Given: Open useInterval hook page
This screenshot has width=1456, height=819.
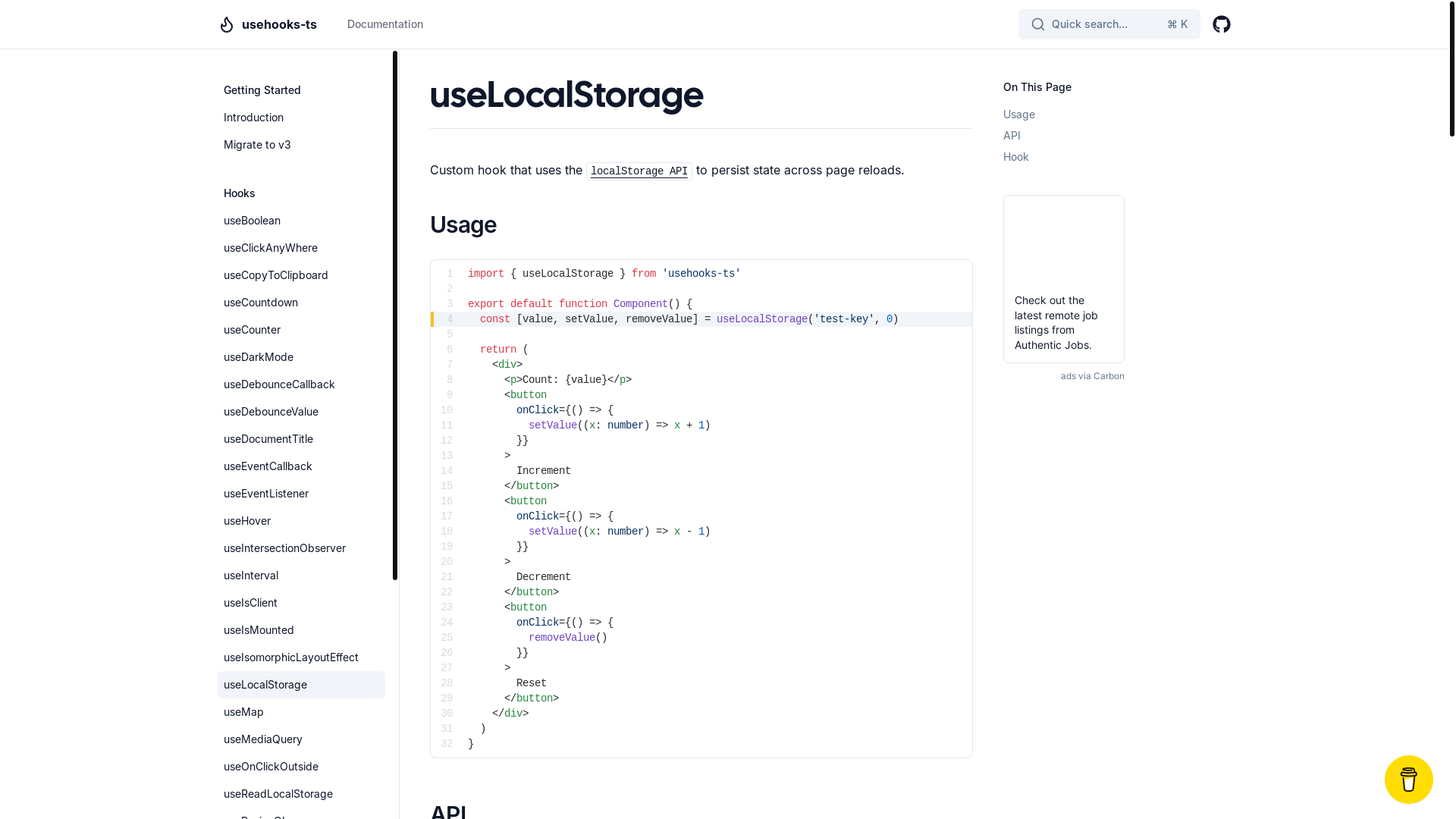Looking at the screenshot, I should coord(301,576).
